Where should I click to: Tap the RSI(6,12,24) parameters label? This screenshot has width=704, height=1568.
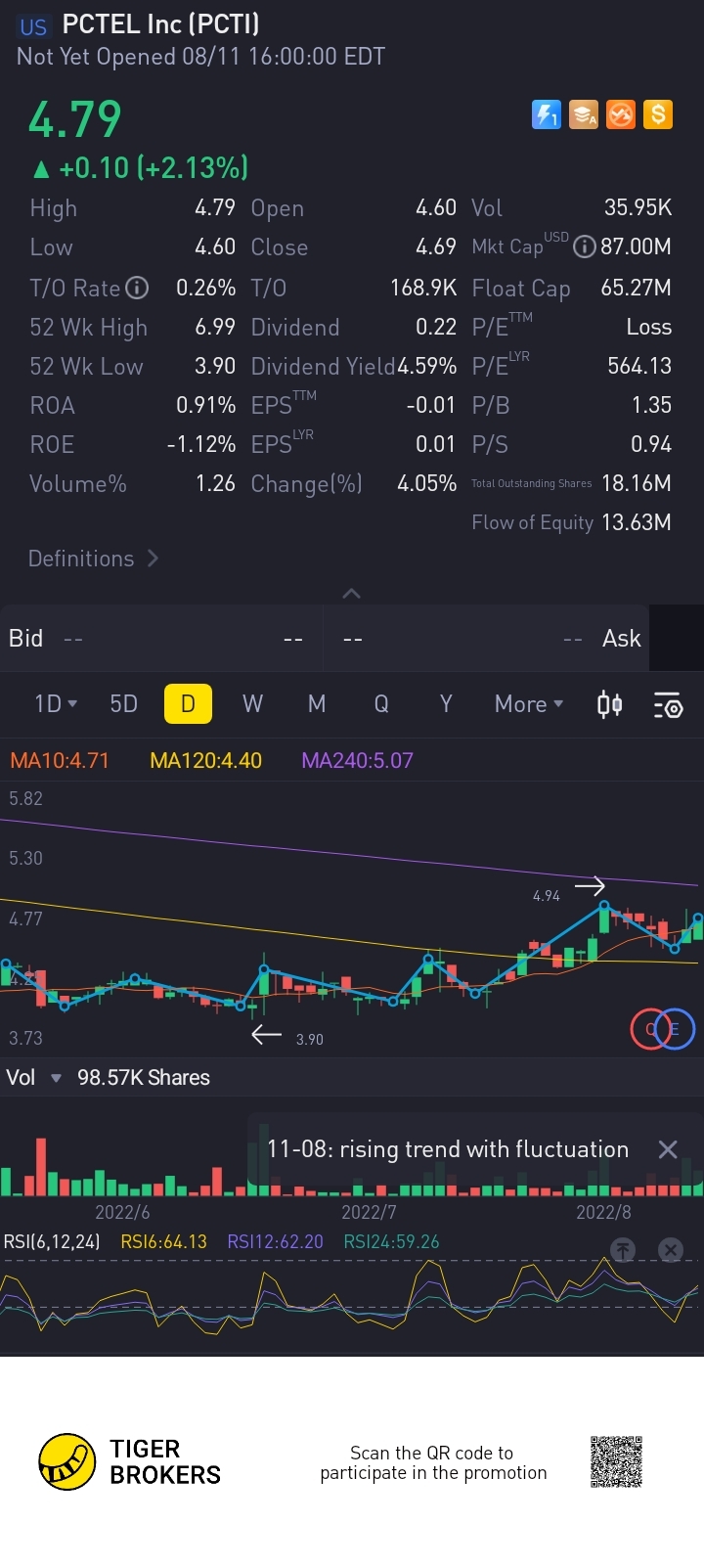pyautogui.click(x=52, y=1242)
